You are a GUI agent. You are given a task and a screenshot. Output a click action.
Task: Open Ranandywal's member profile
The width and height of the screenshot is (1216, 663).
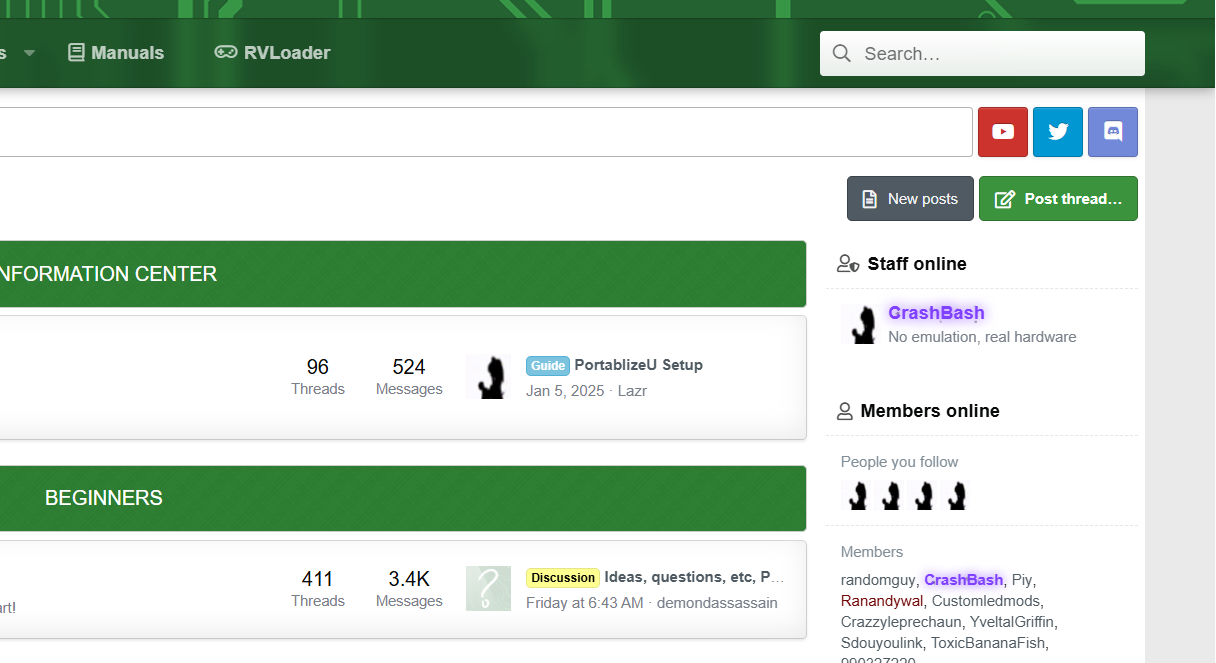tap(882, 601)
